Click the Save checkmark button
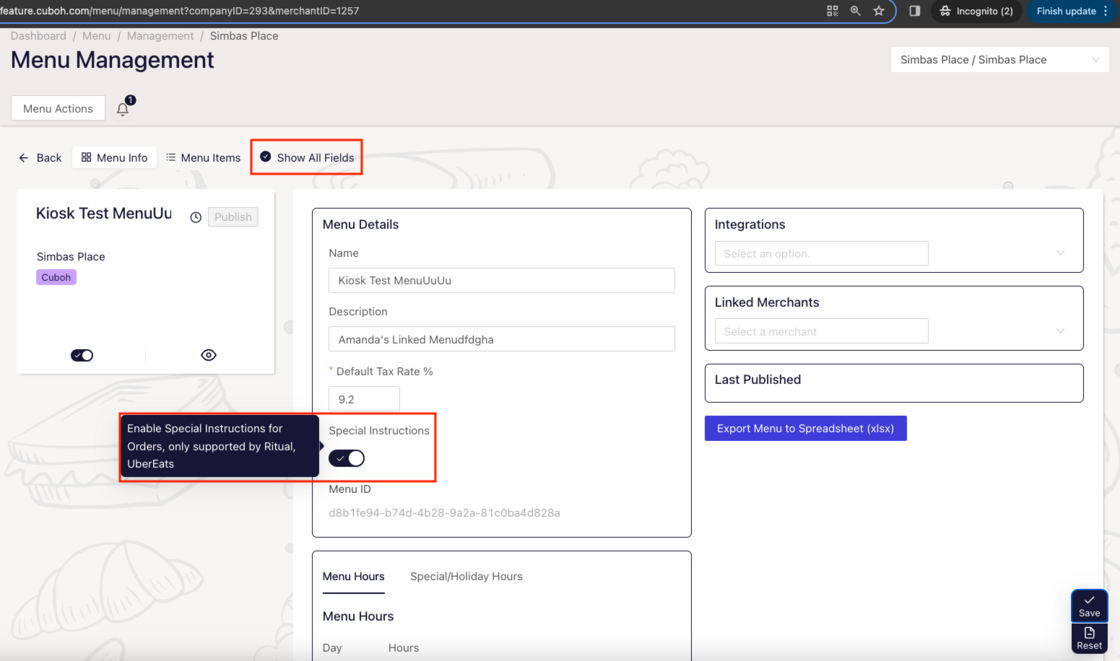This screenshot has width=1120, height=661. (x=1089, y=606)
